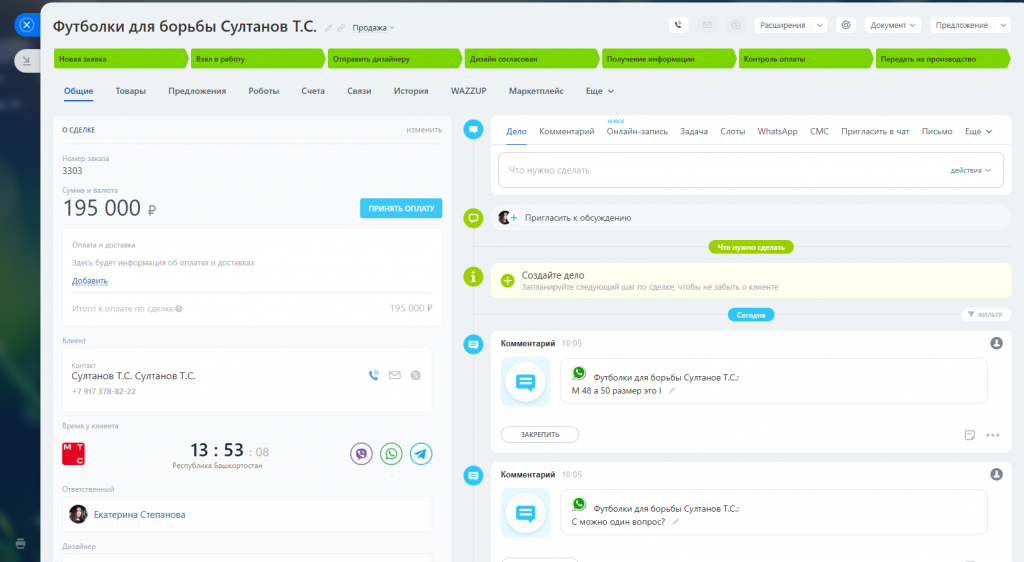
Task: Edit the deal title with pencil icon
Action: [328, 28]
